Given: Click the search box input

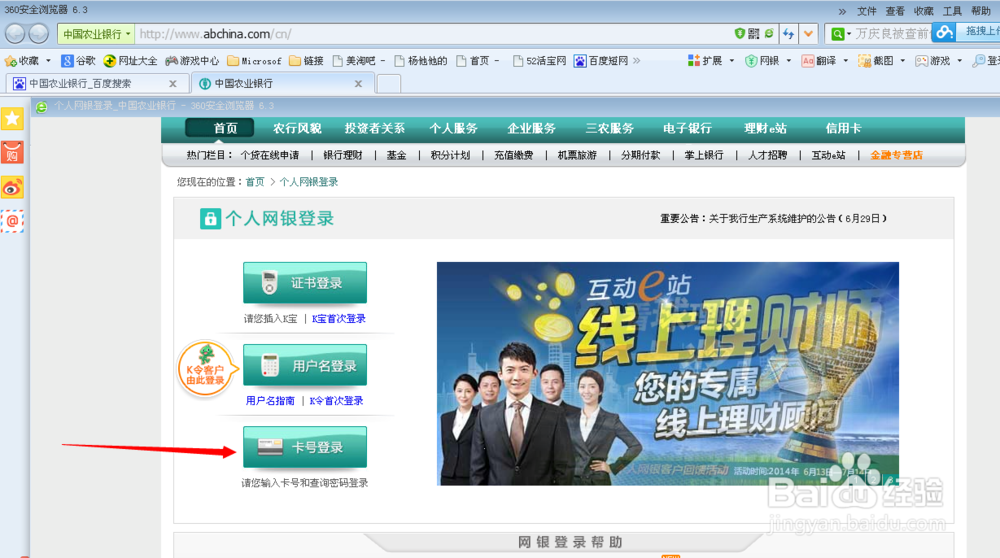Looking at the screenshot, I should point(893,34).
